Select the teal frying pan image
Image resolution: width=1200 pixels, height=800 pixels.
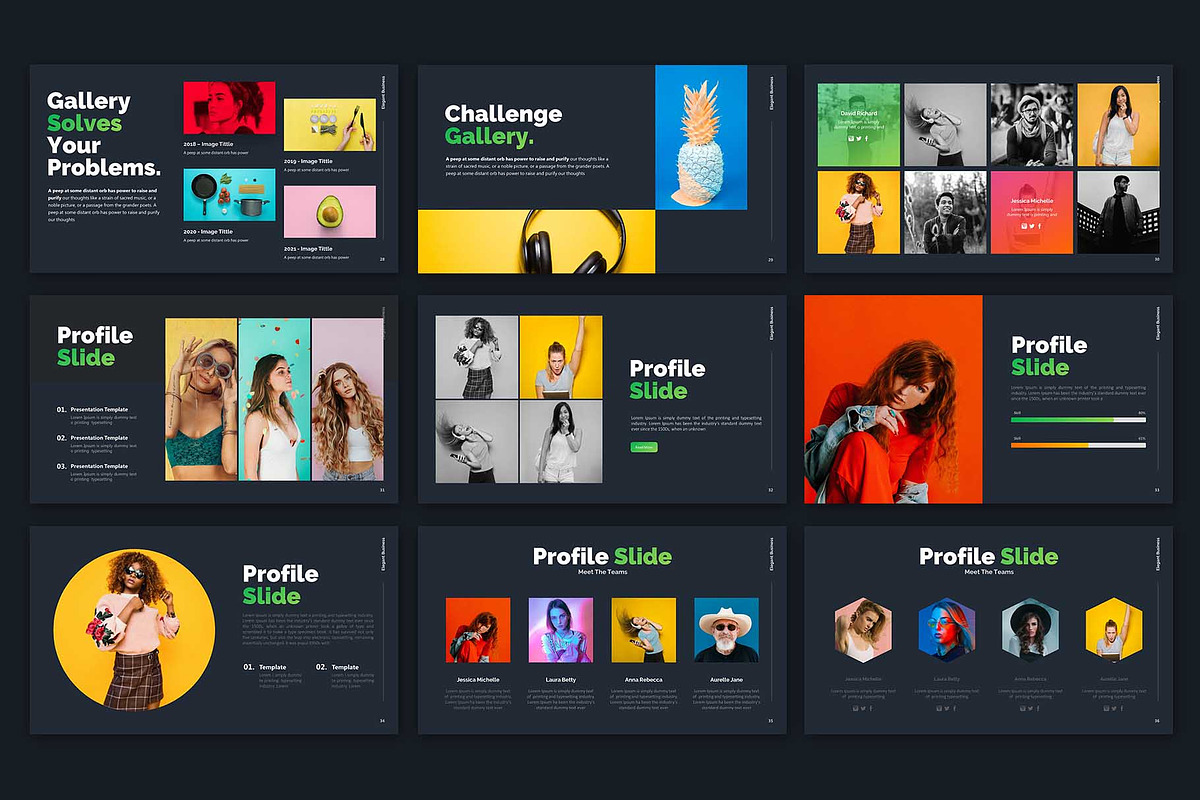(229, 194)
